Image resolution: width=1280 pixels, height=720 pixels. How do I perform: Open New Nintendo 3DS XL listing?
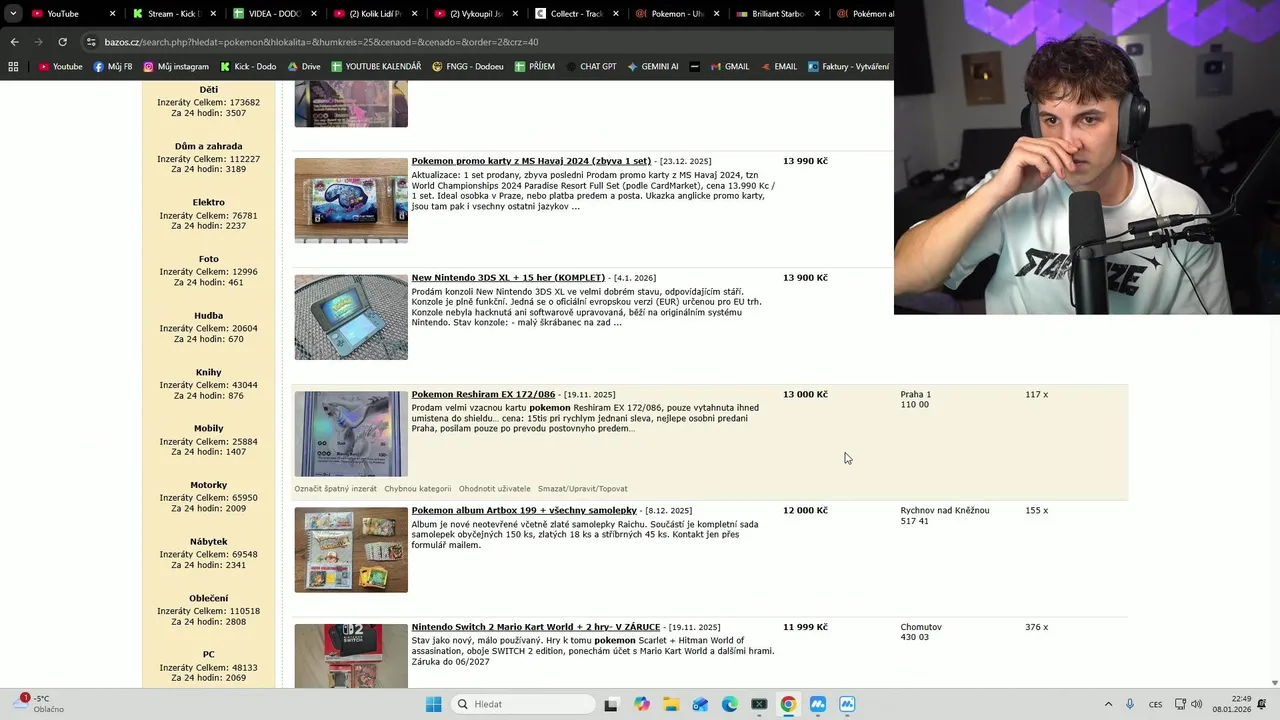[x=508, y=278]
